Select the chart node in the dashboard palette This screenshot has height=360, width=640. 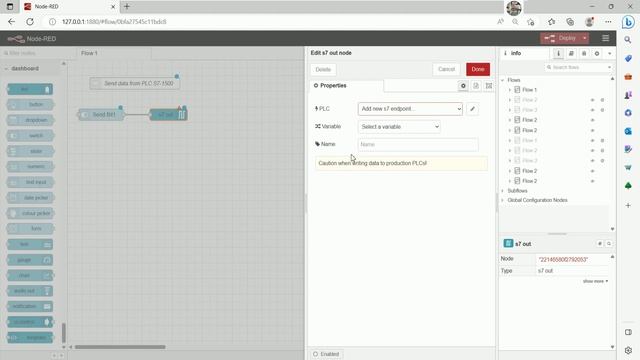pos(30,276)
